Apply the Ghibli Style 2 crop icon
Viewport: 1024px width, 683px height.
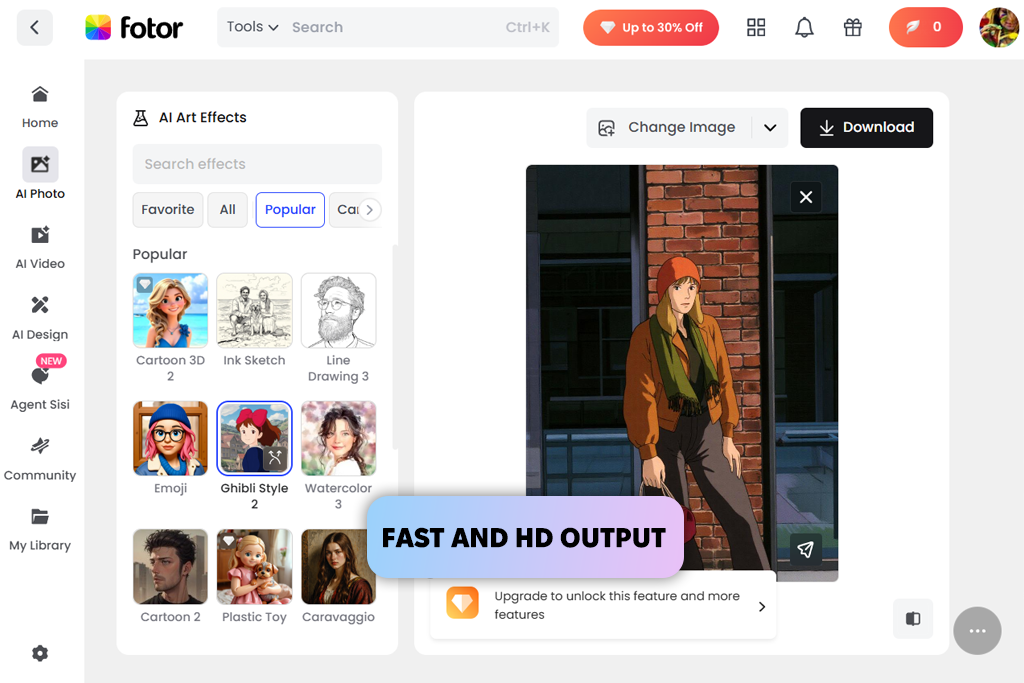click(275, 458)
